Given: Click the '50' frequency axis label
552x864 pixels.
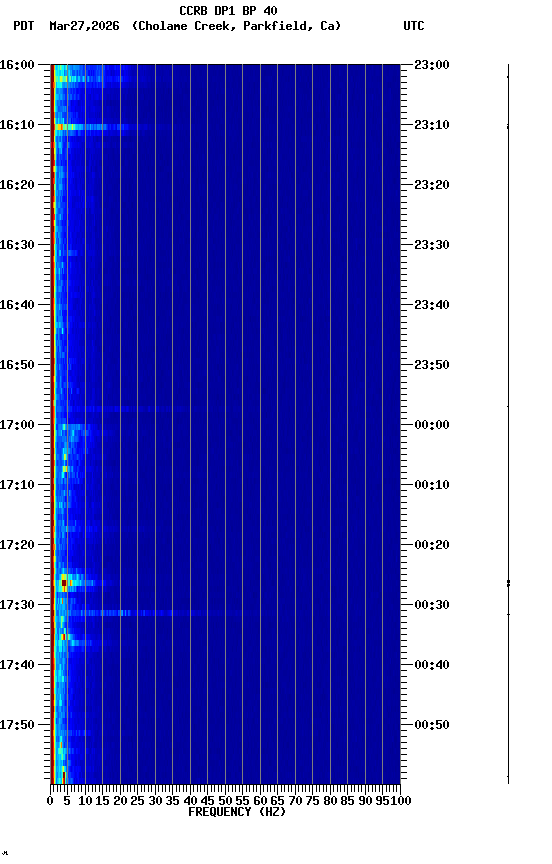Looking at the screenshot, I should pos(225,801).
